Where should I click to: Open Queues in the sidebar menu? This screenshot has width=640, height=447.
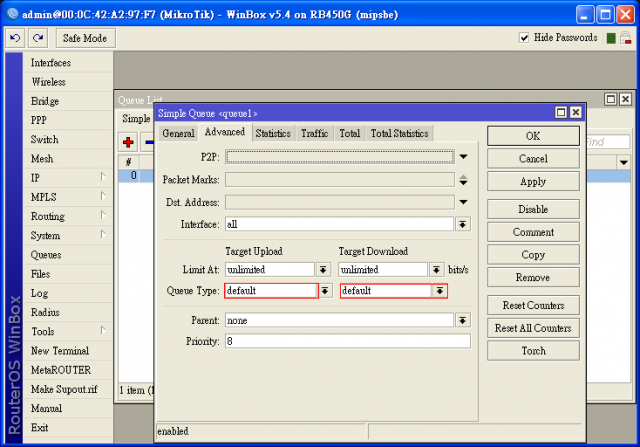(46, 255)
